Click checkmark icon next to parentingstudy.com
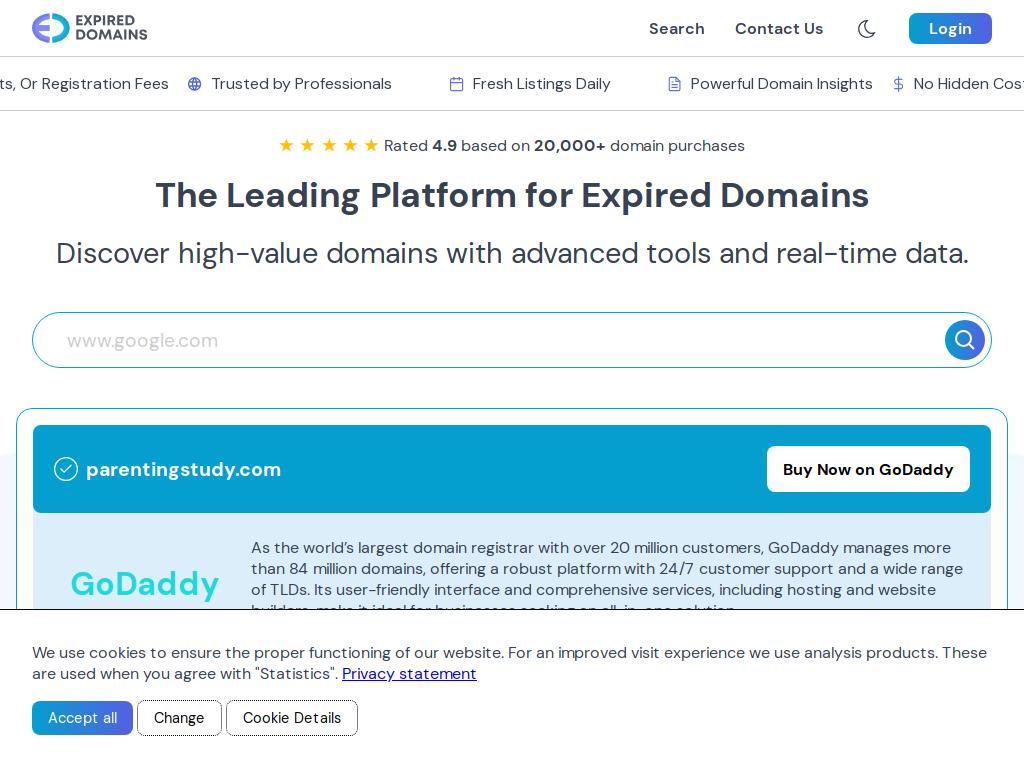Viewport: 1024px width, 768px height. [x=65, y=469]
